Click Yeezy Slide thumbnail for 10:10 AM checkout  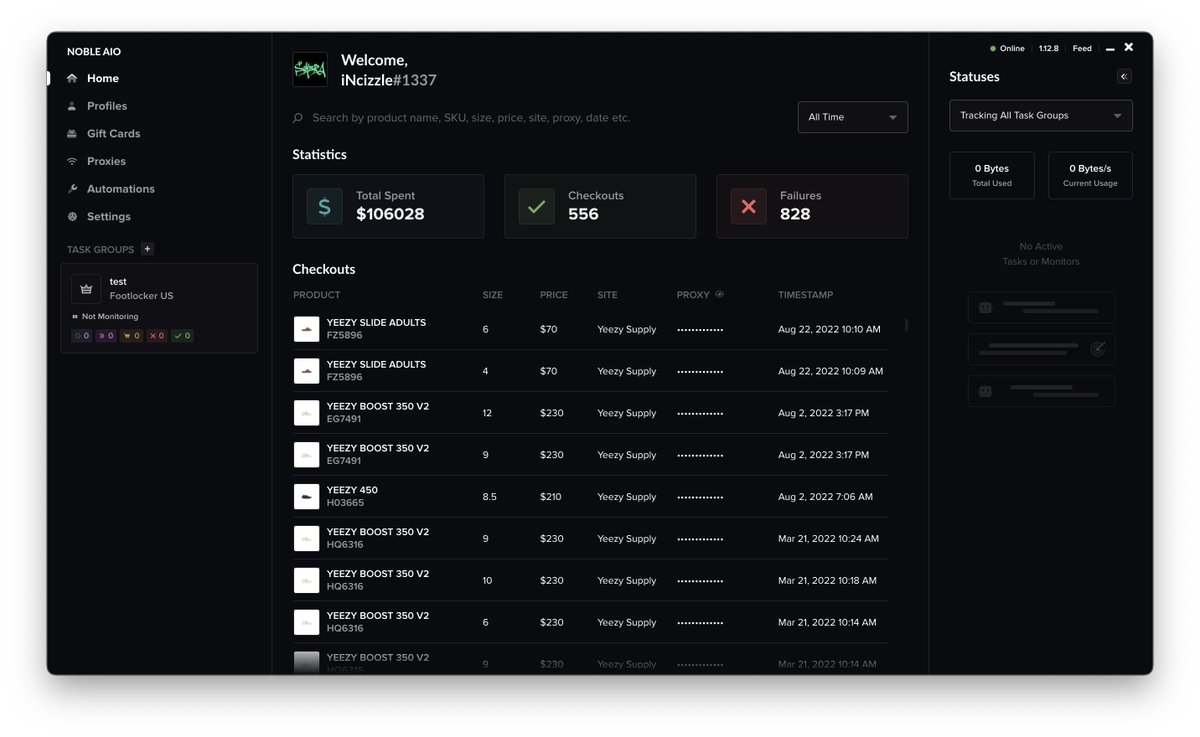(307, 329)
